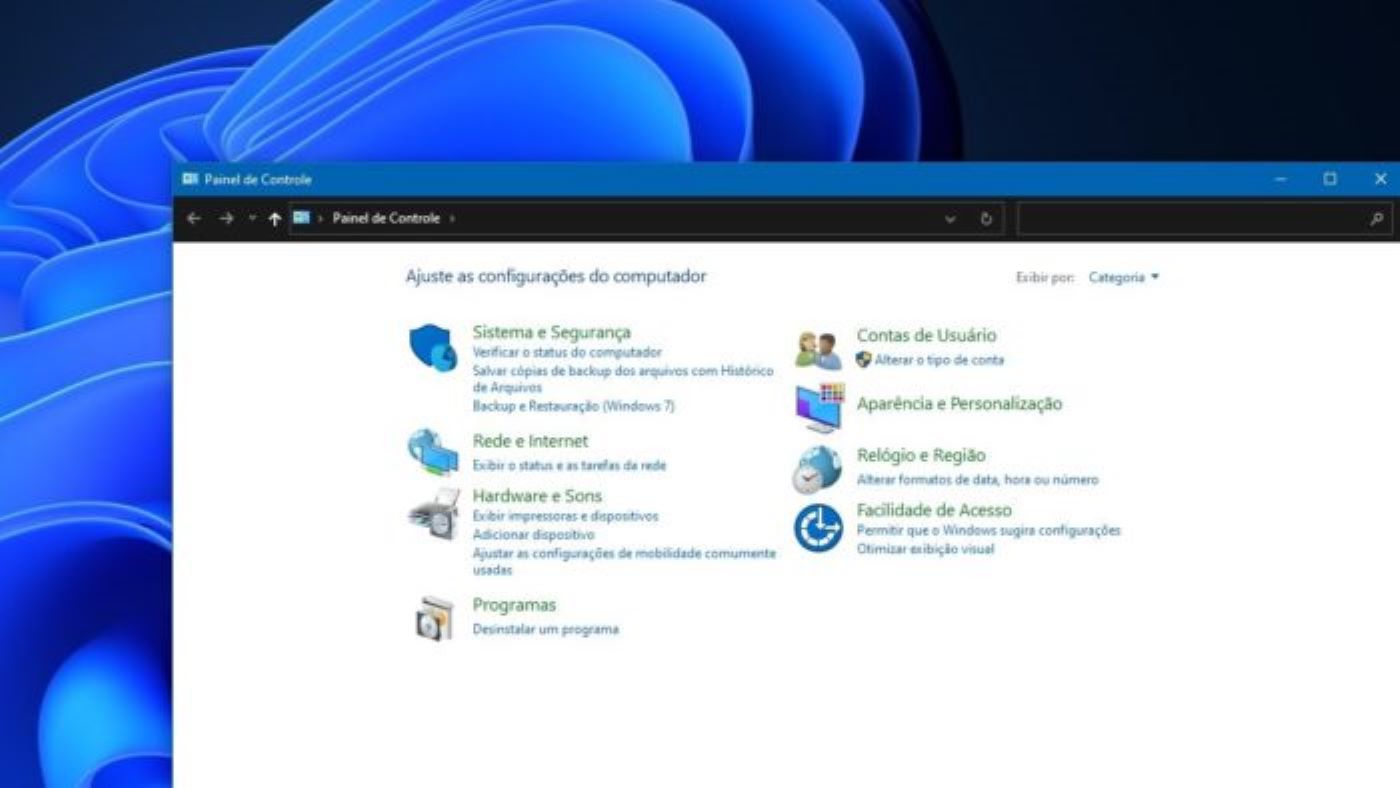This screenshot has width=1400, height=788.
Task: Minimize the Painel de Controle window
Action: pos(1281,179)
